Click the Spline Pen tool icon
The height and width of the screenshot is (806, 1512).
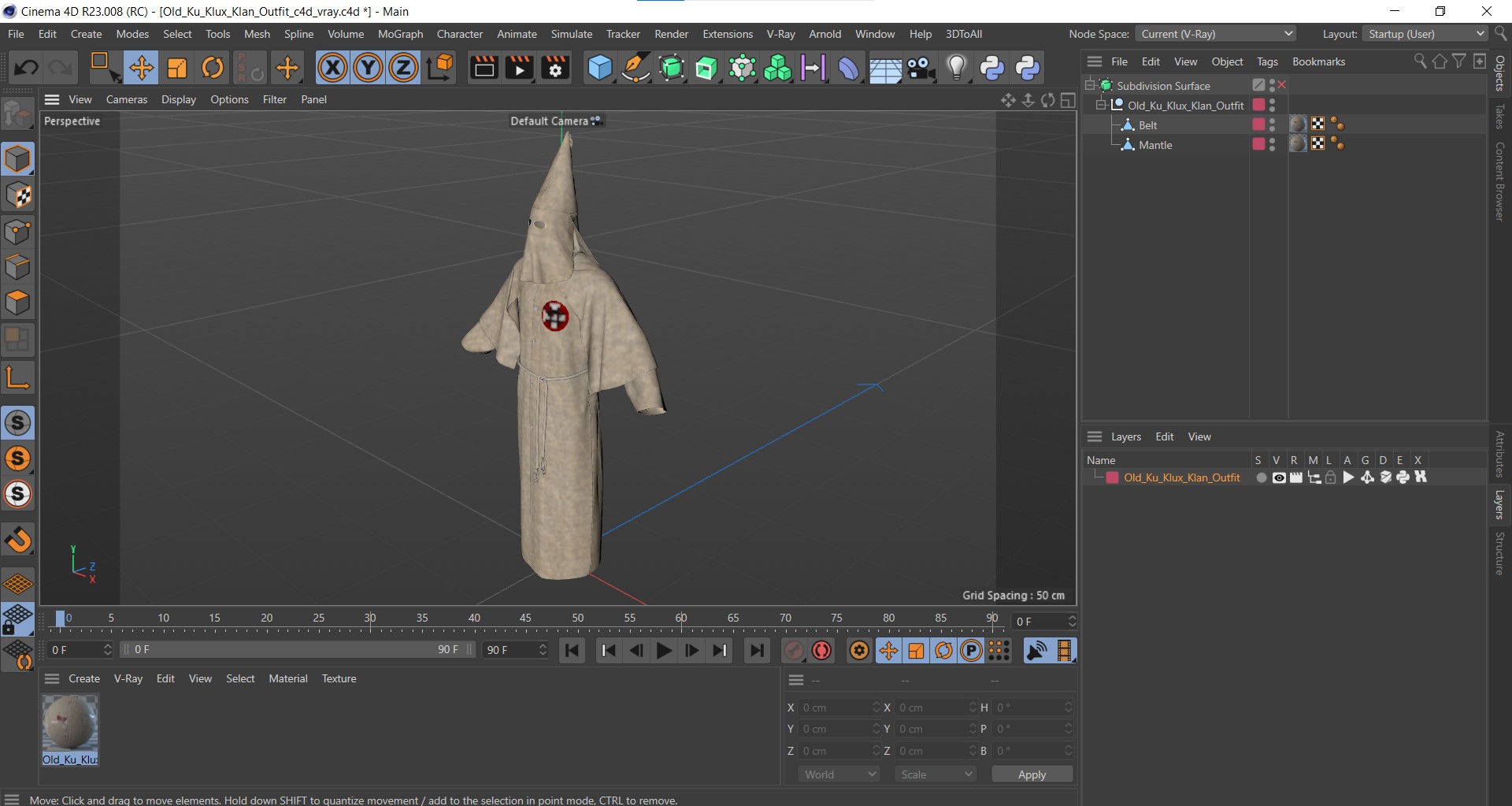(636, 68)
